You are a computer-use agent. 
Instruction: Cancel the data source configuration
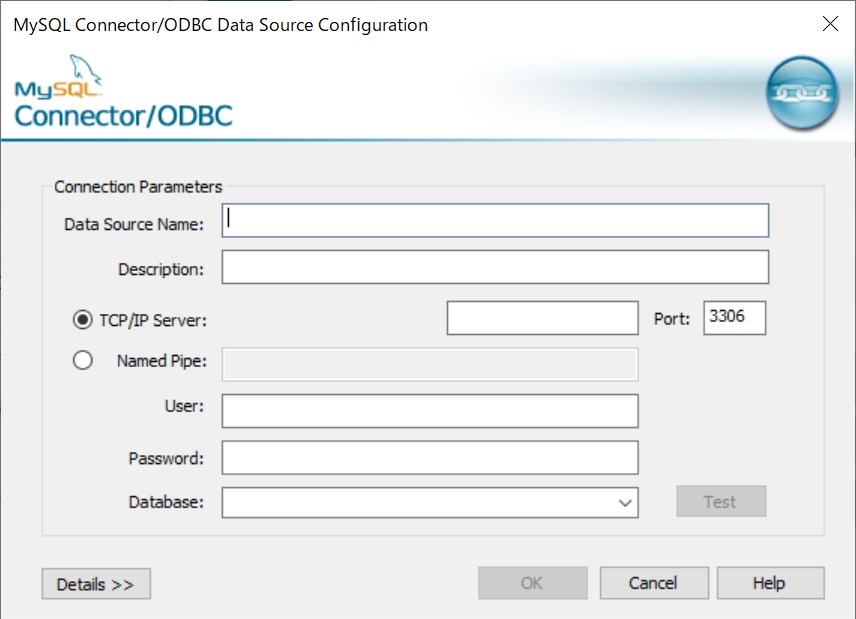654,583
